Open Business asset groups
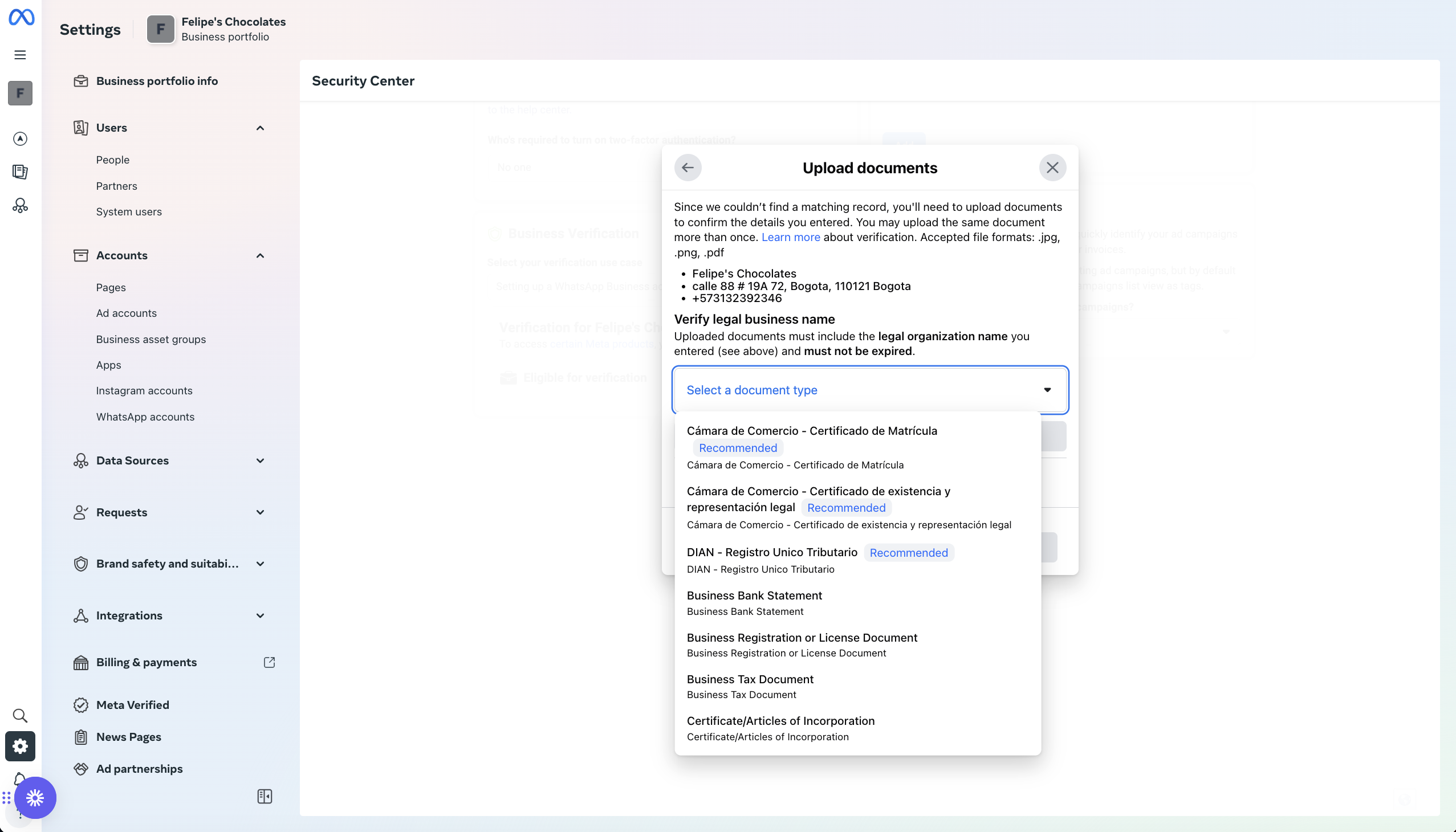Screen dimensions: 1456x832 (151, 340)
